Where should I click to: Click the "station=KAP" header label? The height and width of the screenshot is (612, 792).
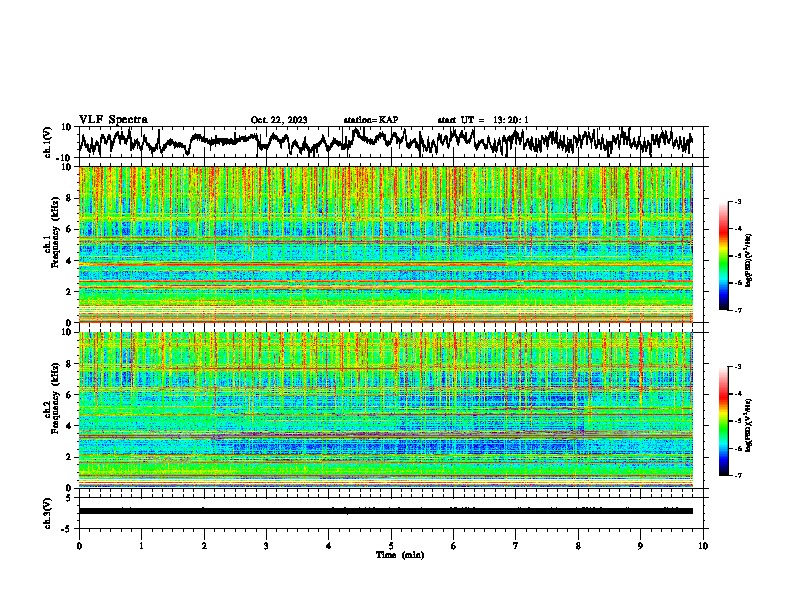(371, 120)
